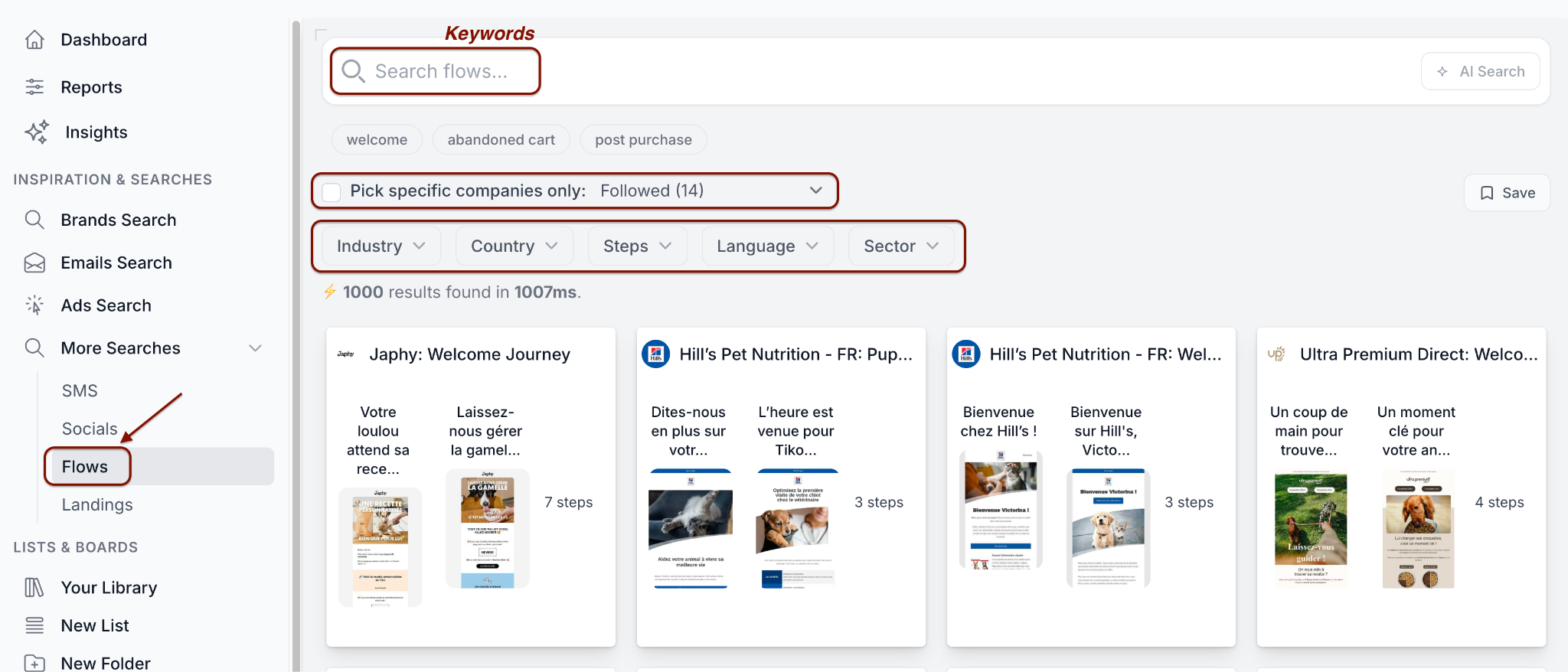Open the Country filter dropdown
The height and width of the screenshot is (672, 1568).
pos(514,246)
